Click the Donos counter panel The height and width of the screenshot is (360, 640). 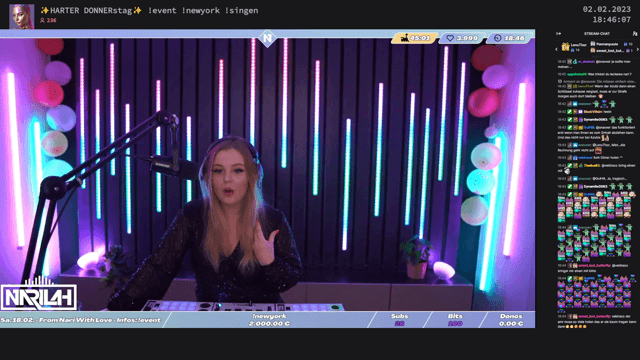tap(511, 320)
